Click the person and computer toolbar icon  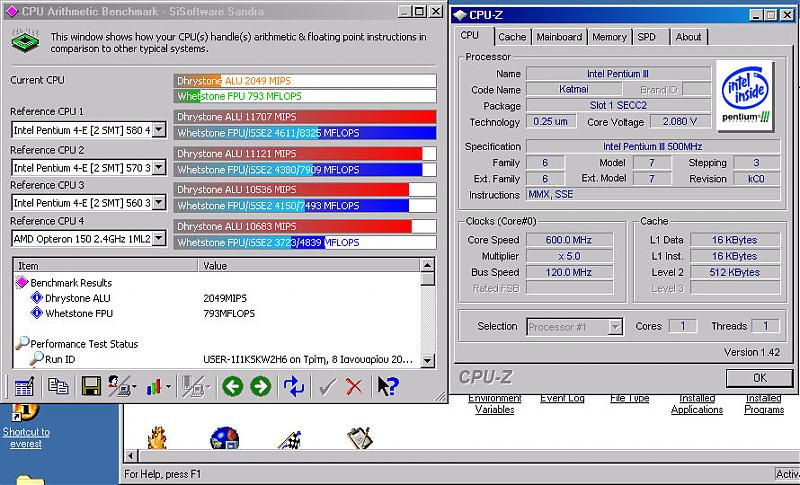click(119, 387)
